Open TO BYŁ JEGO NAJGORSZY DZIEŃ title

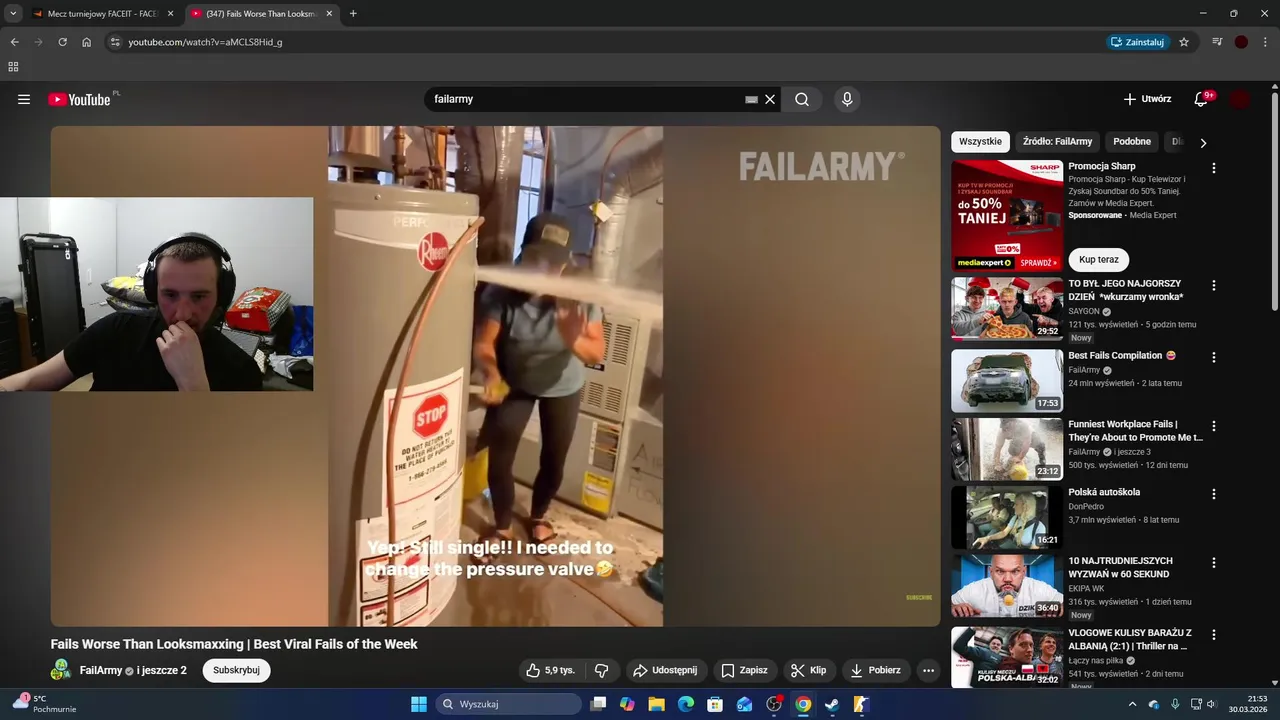point(1126,290)
